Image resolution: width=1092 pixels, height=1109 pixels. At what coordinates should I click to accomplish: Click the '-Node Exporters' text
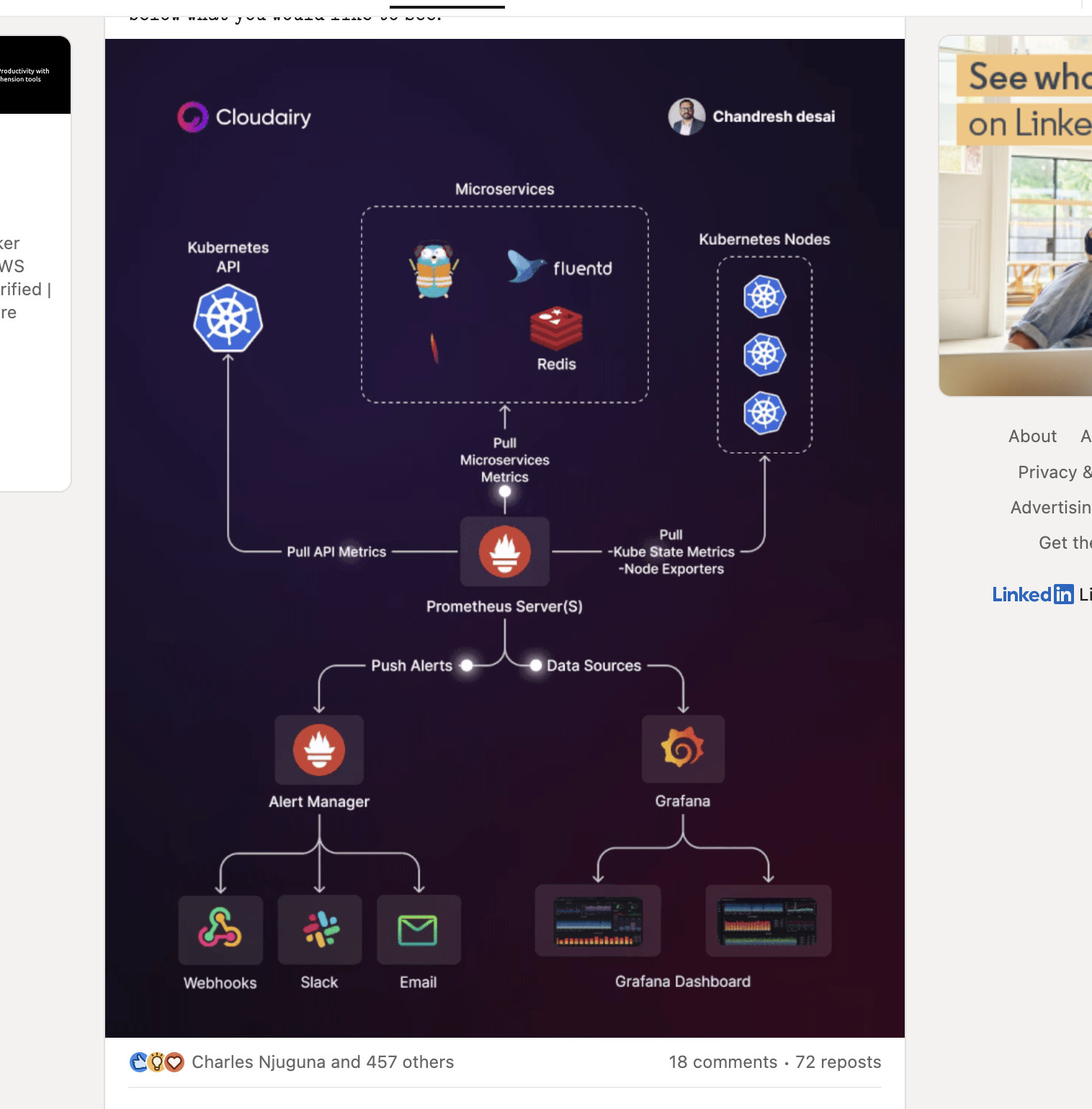click(x=671, y=569)
